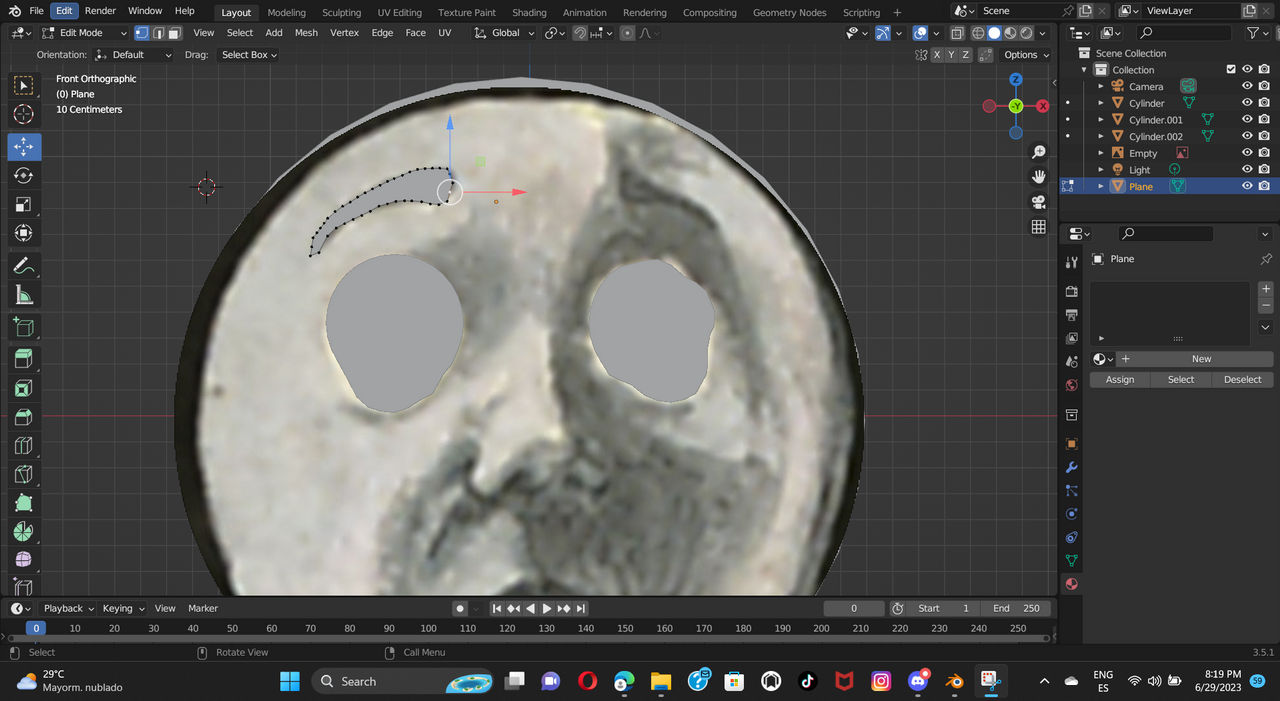Toggle camera view in viewport
Viewport: 1280px width, 701px height.
tap(1039, 202)
